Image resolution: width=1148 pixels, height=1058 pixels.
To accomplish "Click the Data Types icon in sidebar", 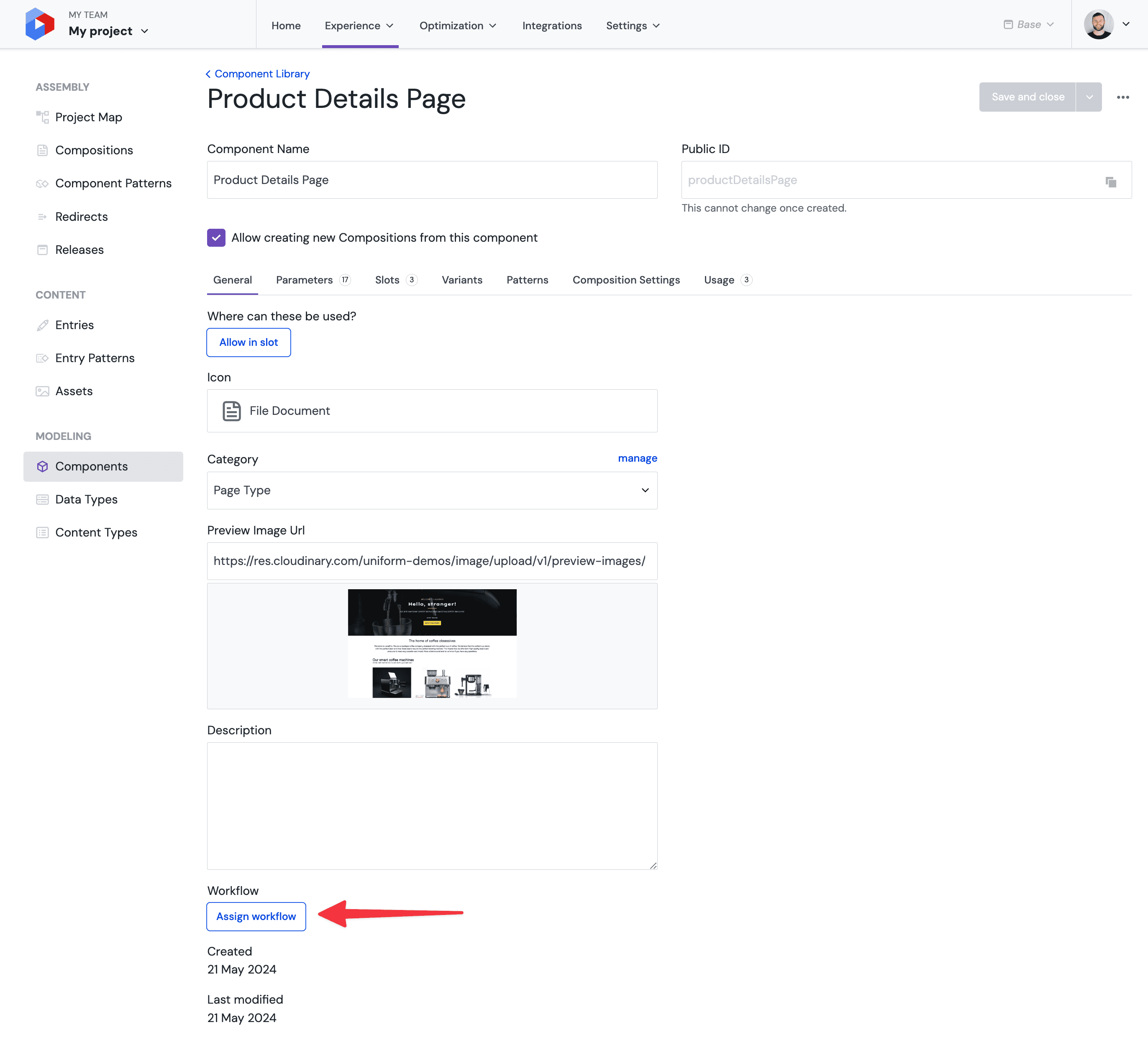I will point(42,499).
